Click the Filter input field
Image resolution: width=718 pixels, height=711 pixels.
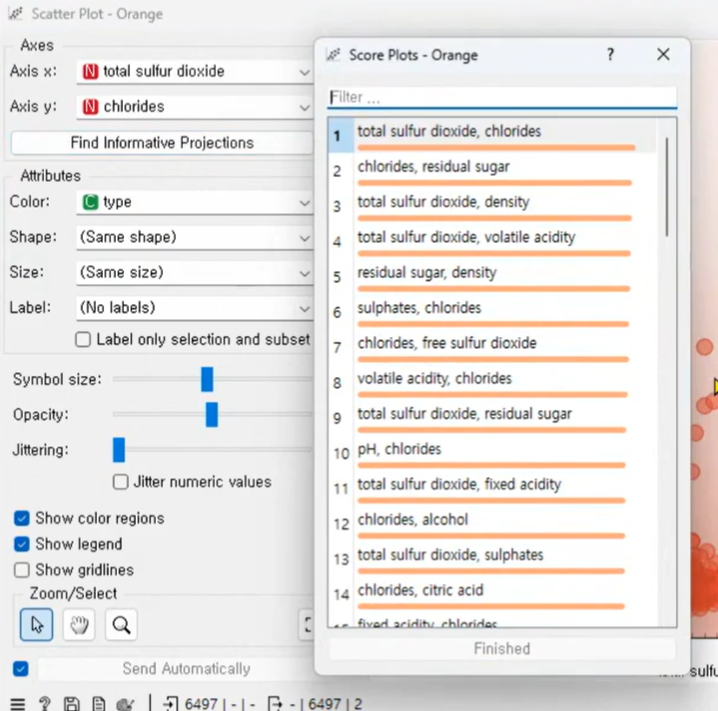(x=502, y=98)
